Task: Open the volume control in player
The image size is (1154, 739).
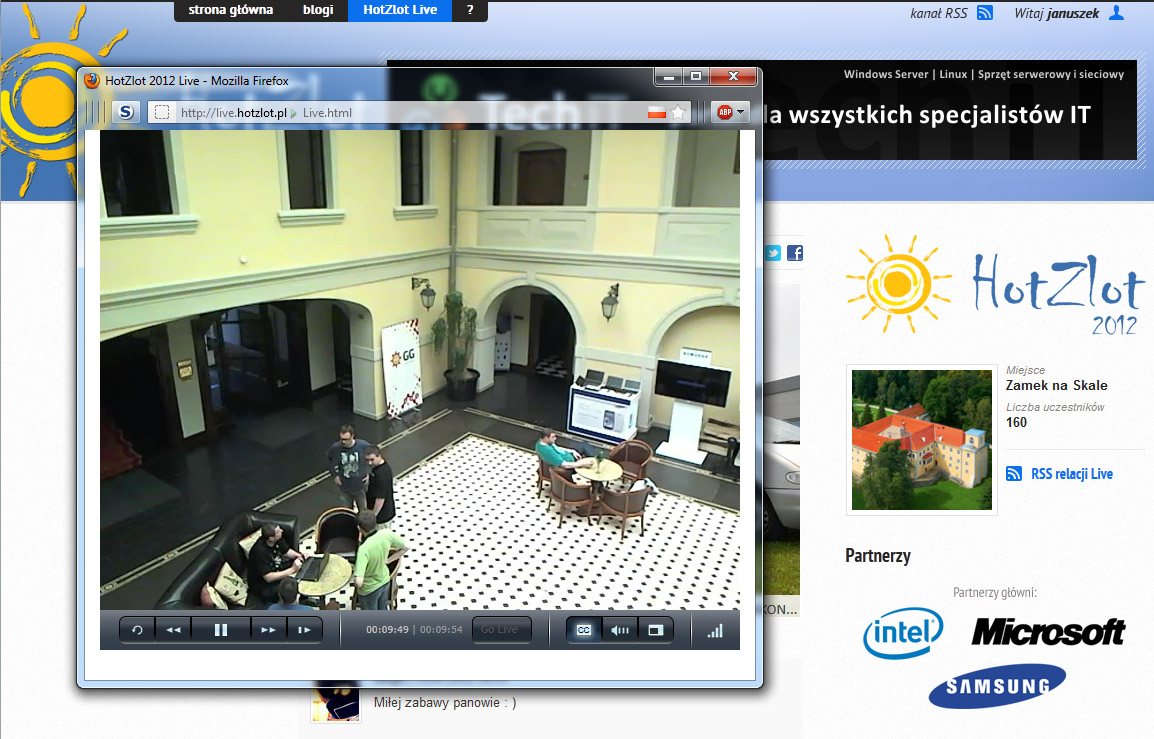Action: pyautogui.click(x=620, y=630)
